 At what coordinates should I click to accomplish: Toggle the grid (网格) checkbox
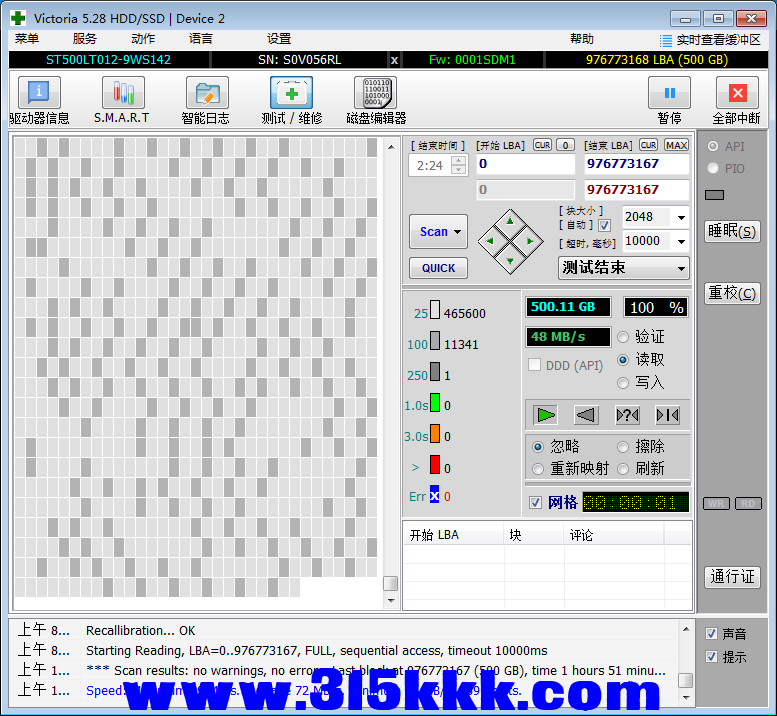click(535, 502)
